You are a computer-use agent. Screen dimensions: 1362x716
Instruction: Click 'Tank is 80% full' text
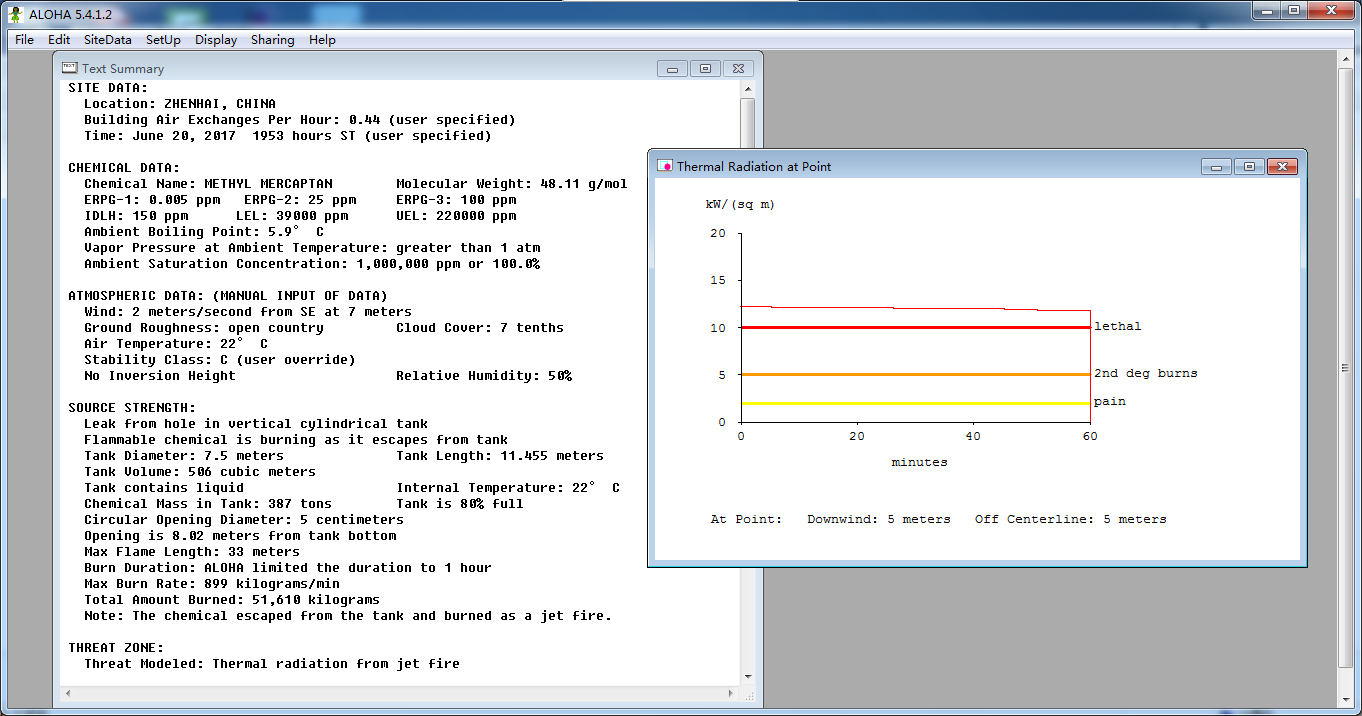(x=460, y=504)
